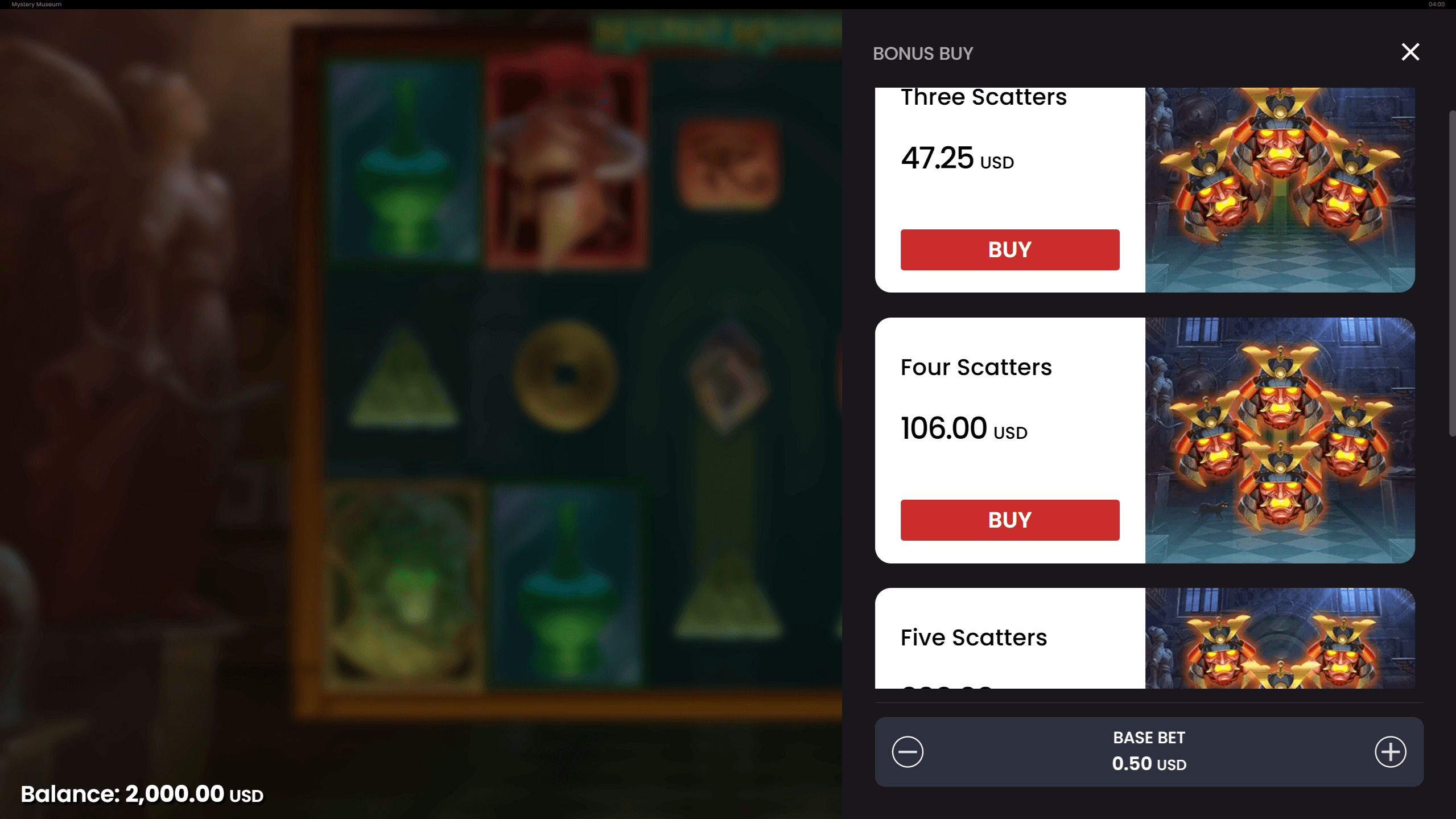Close the Bonus Buy panel
The image size is (1456, 819).
pos(1410,52)
